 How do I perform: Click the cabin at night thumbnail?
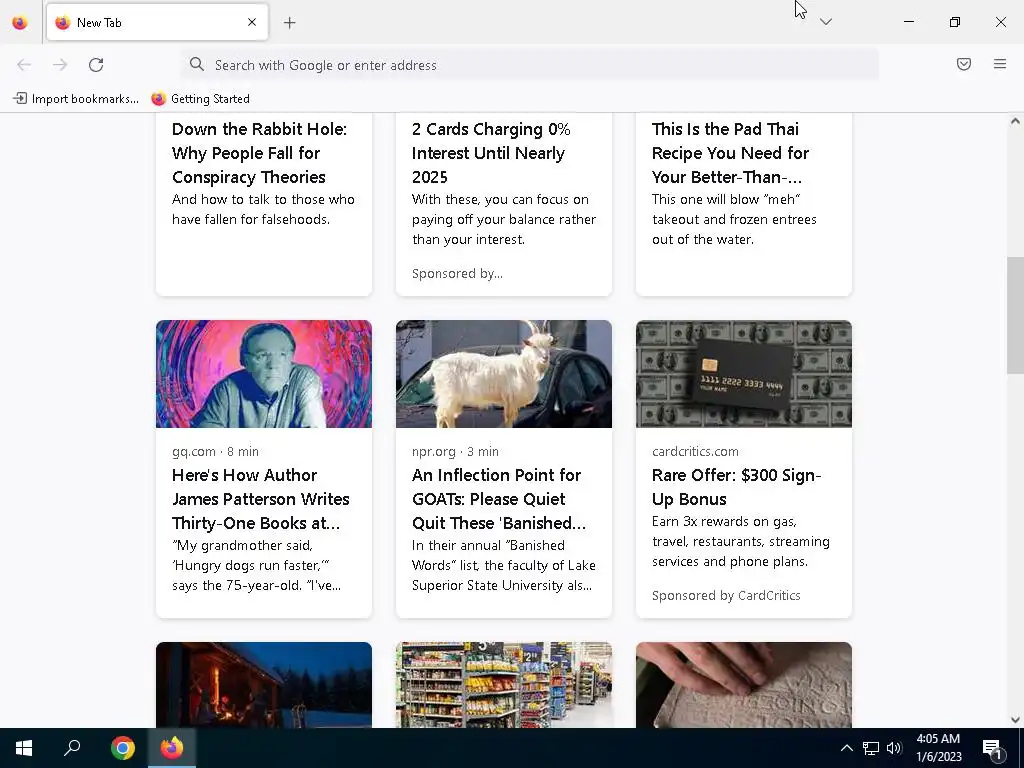[264, 685]
